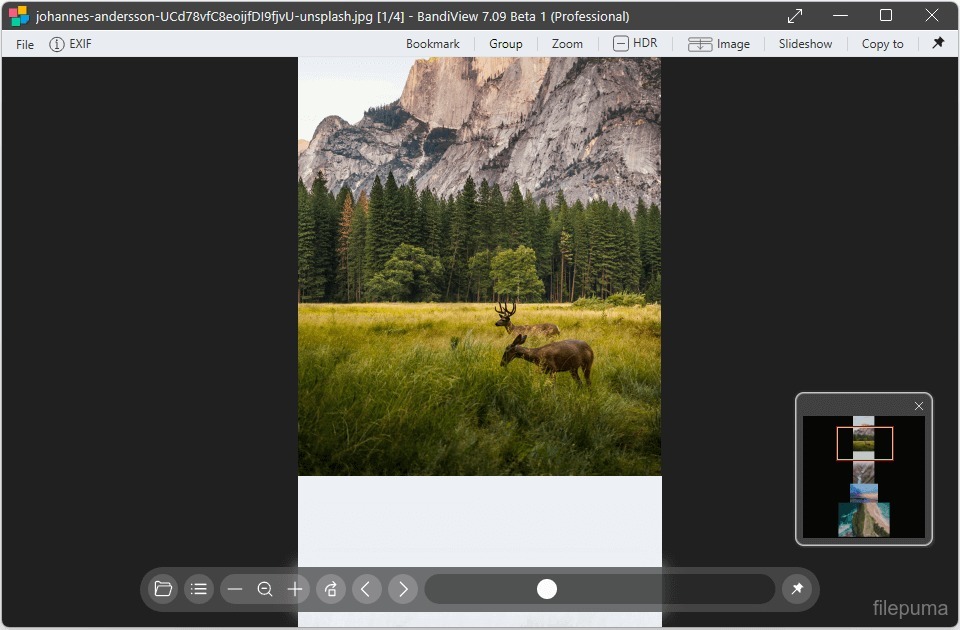
Task: Zoom in with the plus button
Action: click(x=295, y=589)
